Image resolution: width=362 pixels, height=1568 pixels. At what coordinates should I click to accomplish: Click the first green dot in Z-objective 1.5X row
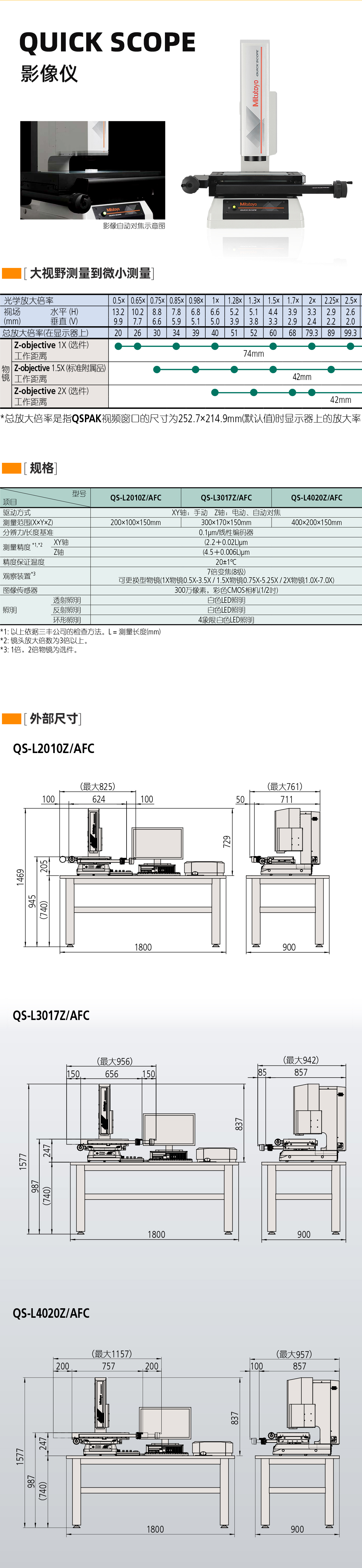click(x=157, y=369)
